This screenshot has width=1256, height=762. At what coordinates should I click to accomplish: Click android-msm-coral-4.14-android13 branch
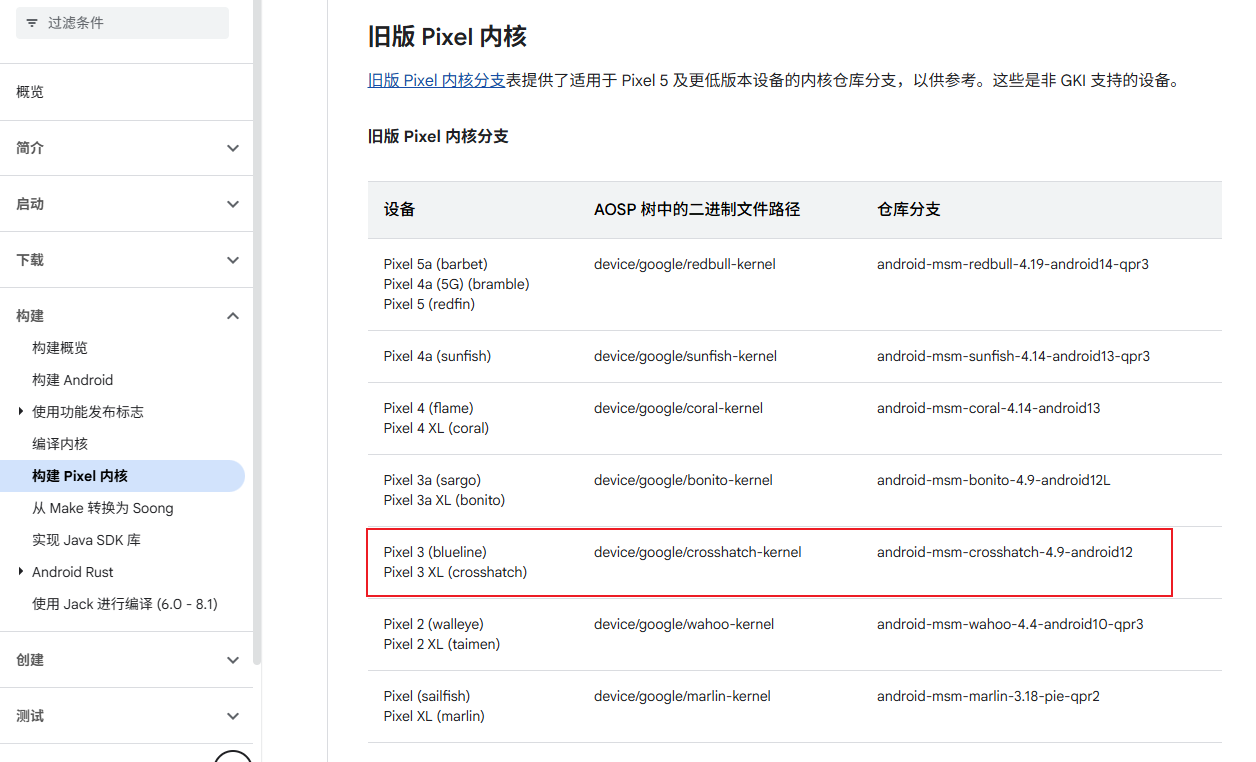click(x=989, y=408)
